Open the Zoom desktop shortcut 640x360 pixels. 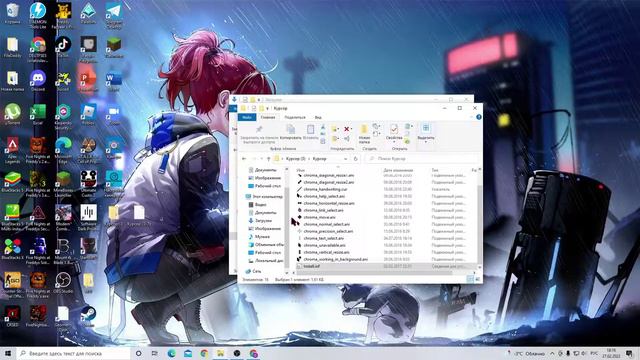[113, 114]
